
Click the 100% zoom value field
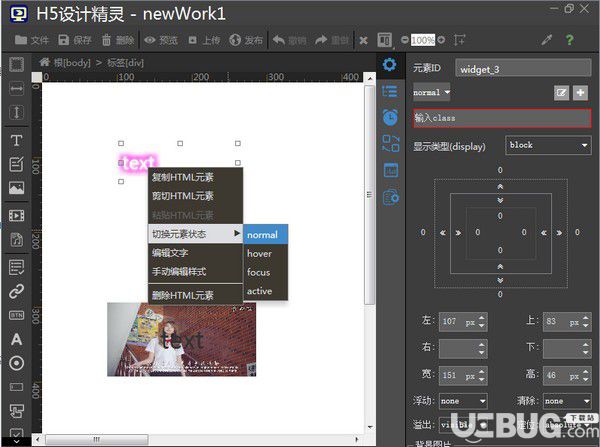423,40
